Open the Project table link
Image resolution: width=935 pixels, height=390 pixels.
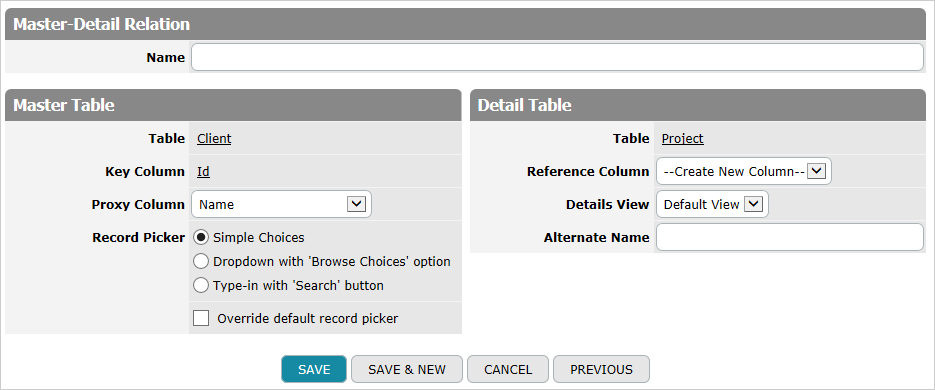683,138
